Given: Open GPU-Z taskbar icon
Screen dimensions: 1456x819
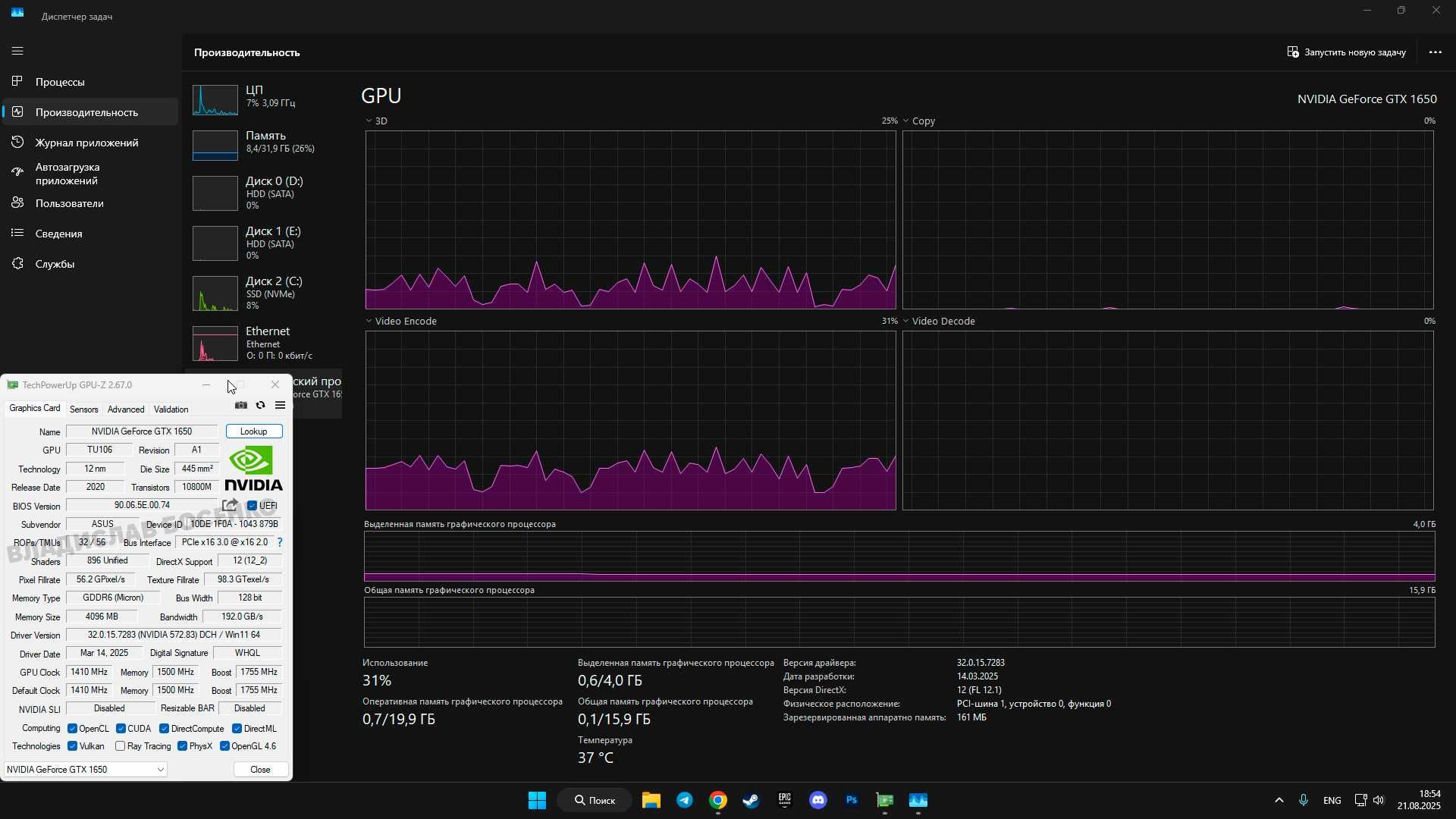Looking at the screenshot, I should click(885, 800).
